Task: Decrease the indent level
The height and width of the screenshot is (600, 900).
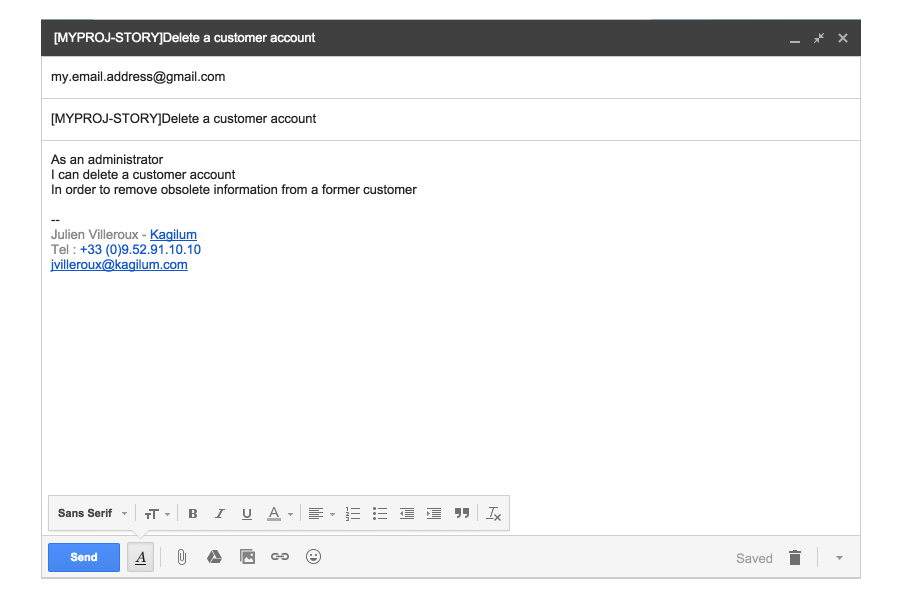Action: [407, 513]
